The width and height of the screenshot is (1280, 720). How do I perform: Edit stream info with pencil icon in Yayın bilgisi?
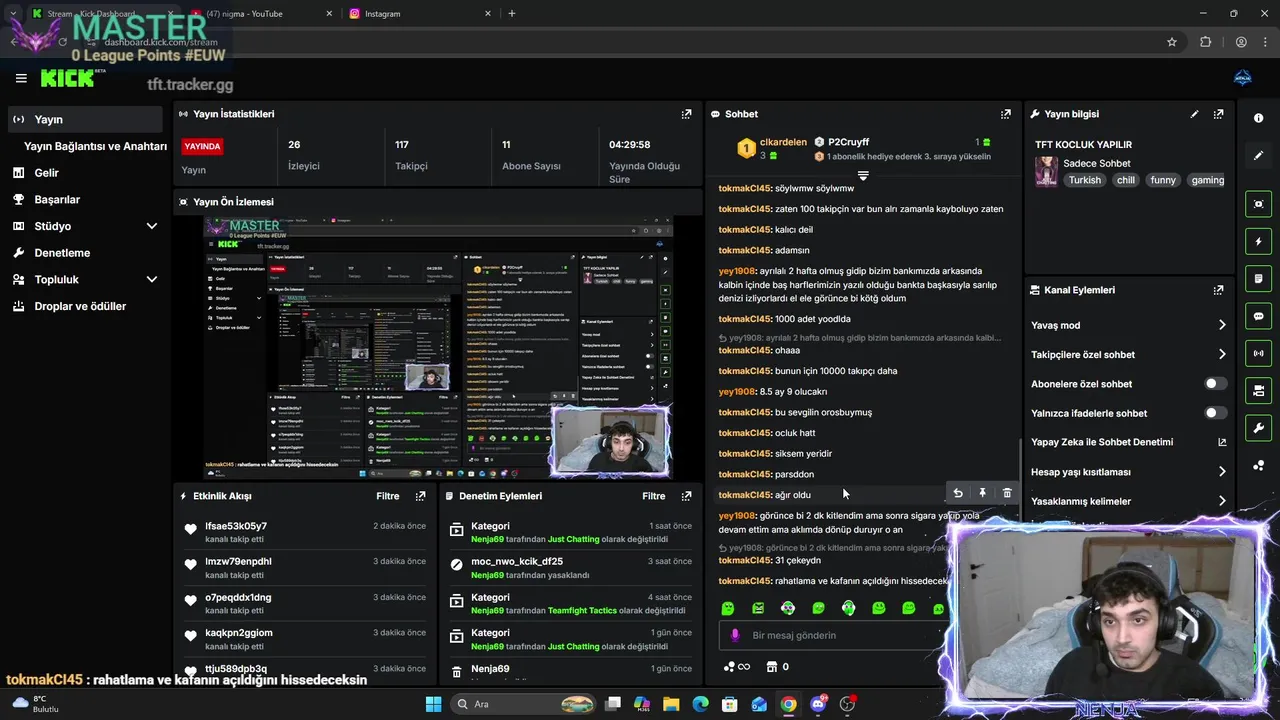click(x=1194, y=114)
